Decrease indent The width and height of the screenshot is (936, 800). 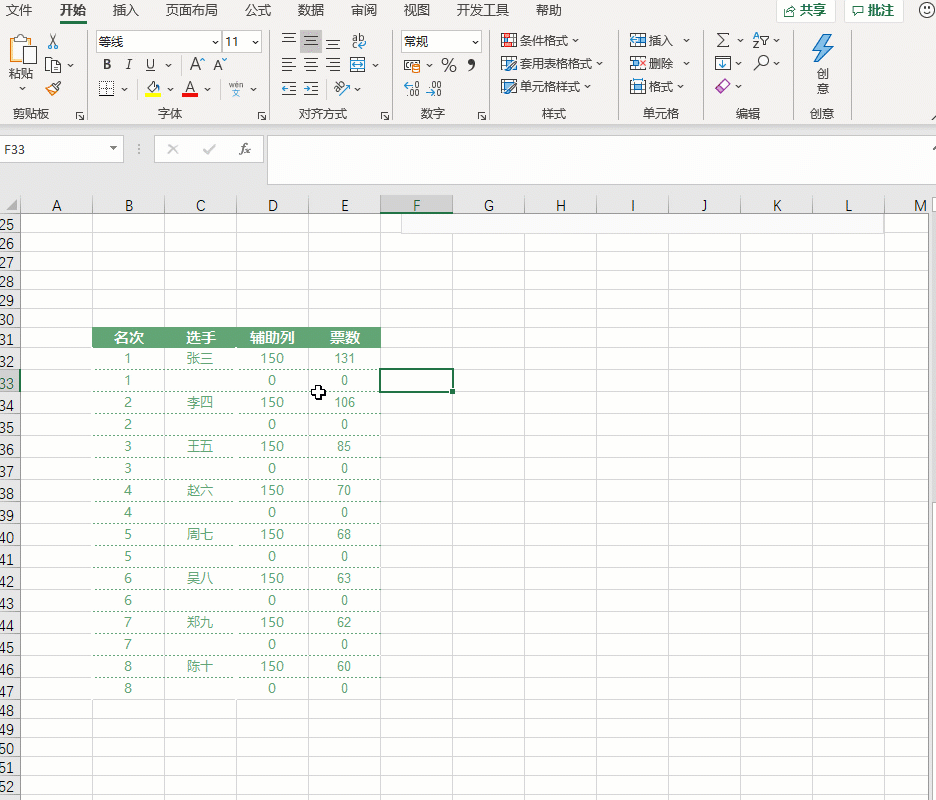289,89
